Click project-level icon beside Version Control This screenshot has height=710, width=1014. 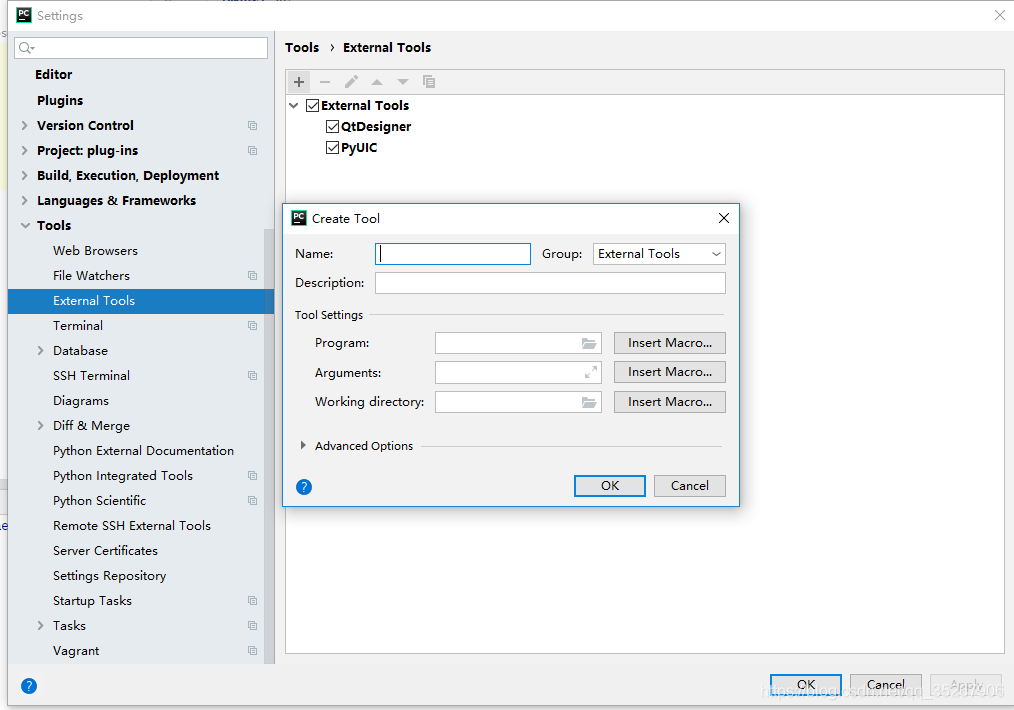click(252, 125)
